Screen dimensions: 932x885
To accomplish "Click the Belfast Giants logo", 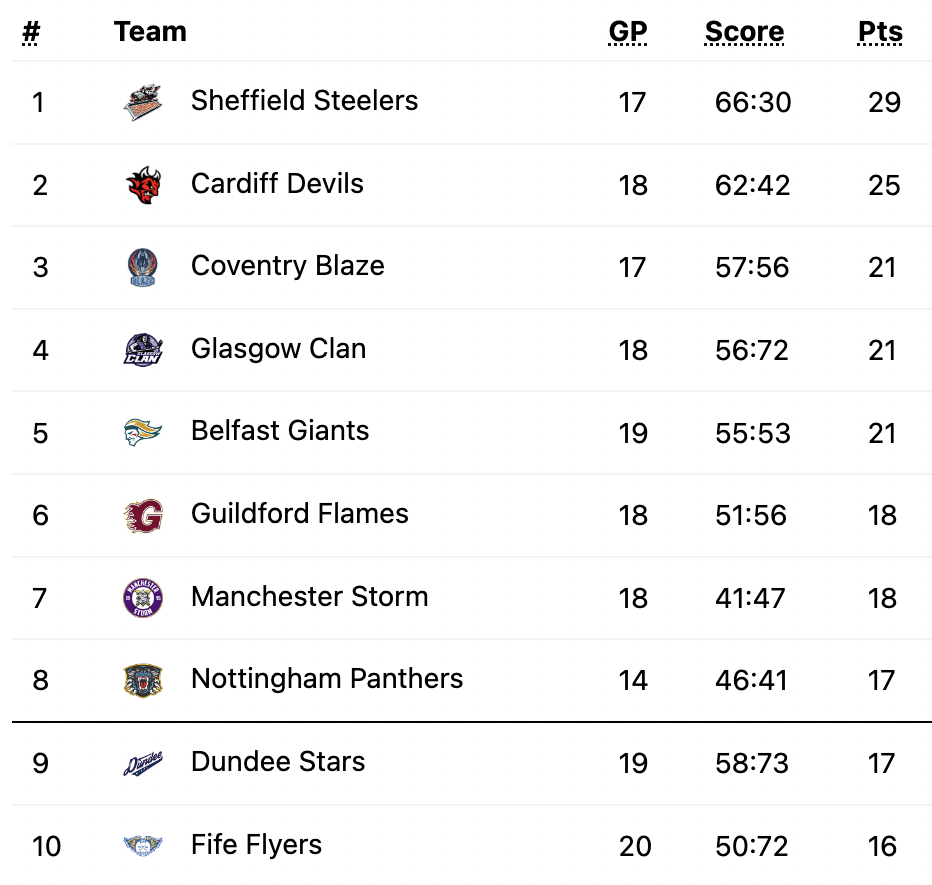I will (143, 432).
